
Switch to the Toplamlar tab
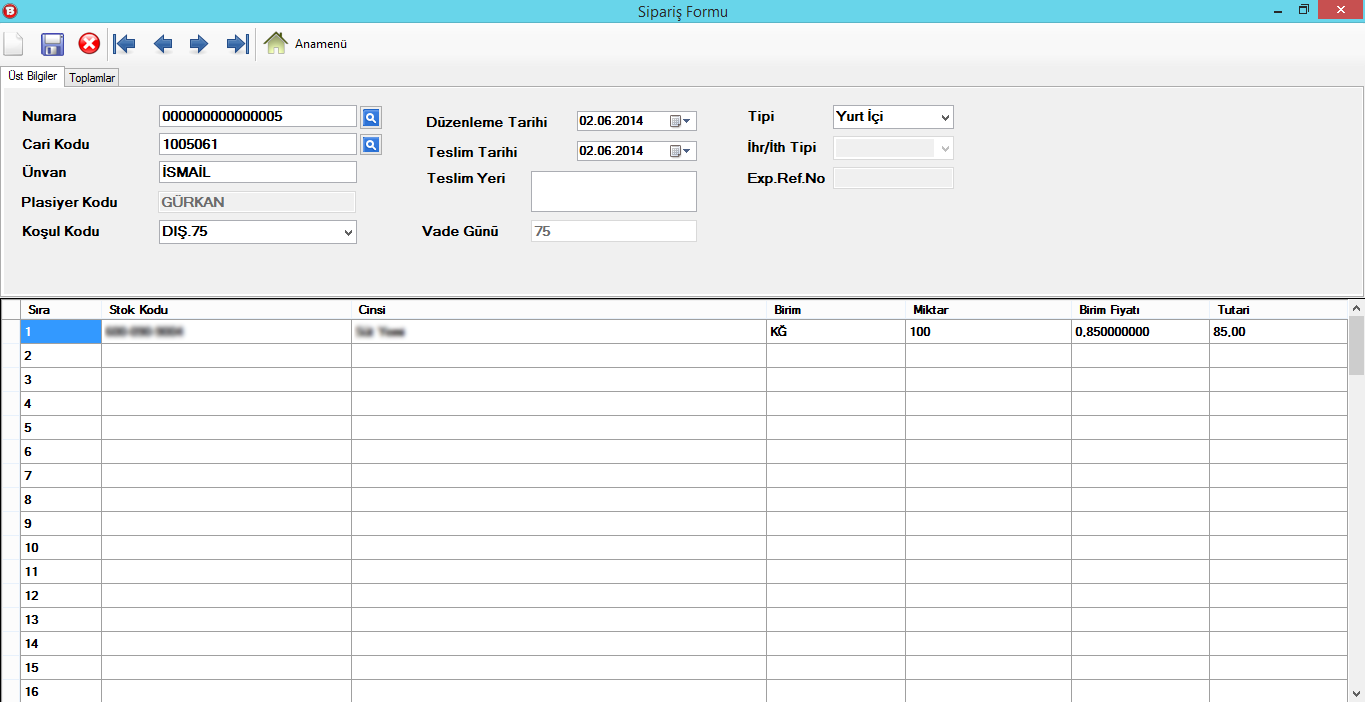point(92,78)
